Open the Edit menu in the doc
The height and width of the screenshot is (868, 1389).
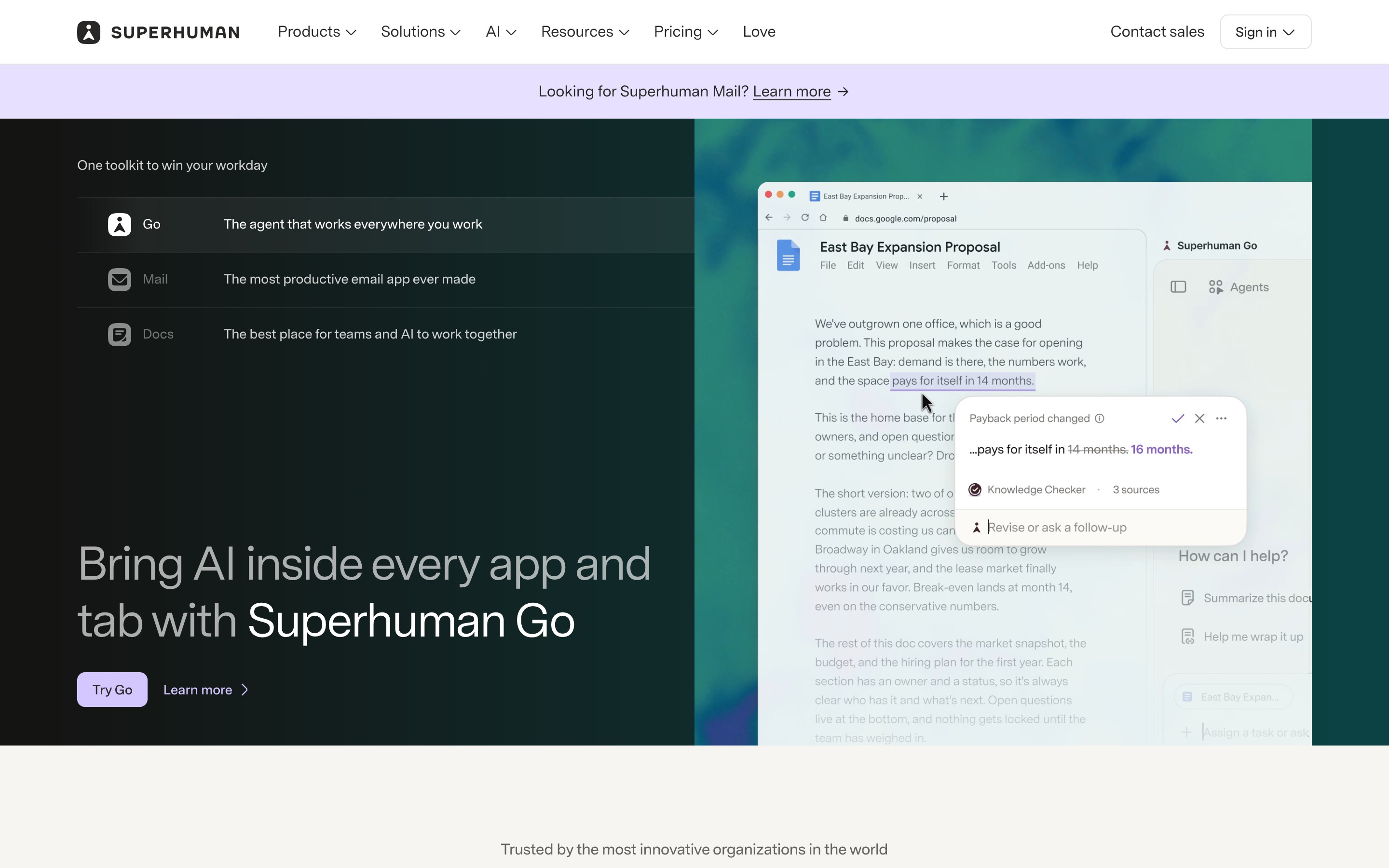click(855, 265)
